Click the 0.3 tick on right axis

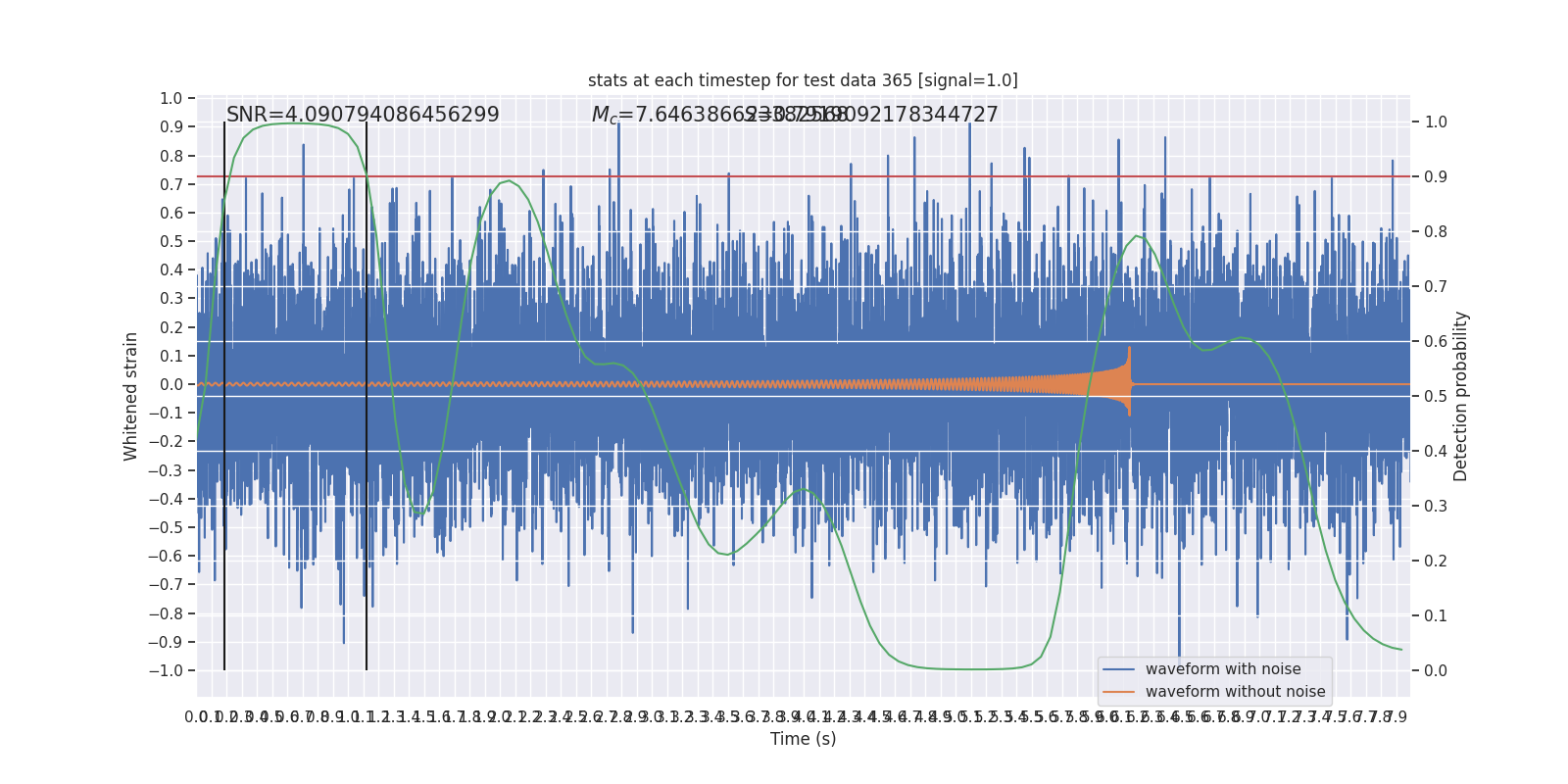click(x=1436, y=507)
